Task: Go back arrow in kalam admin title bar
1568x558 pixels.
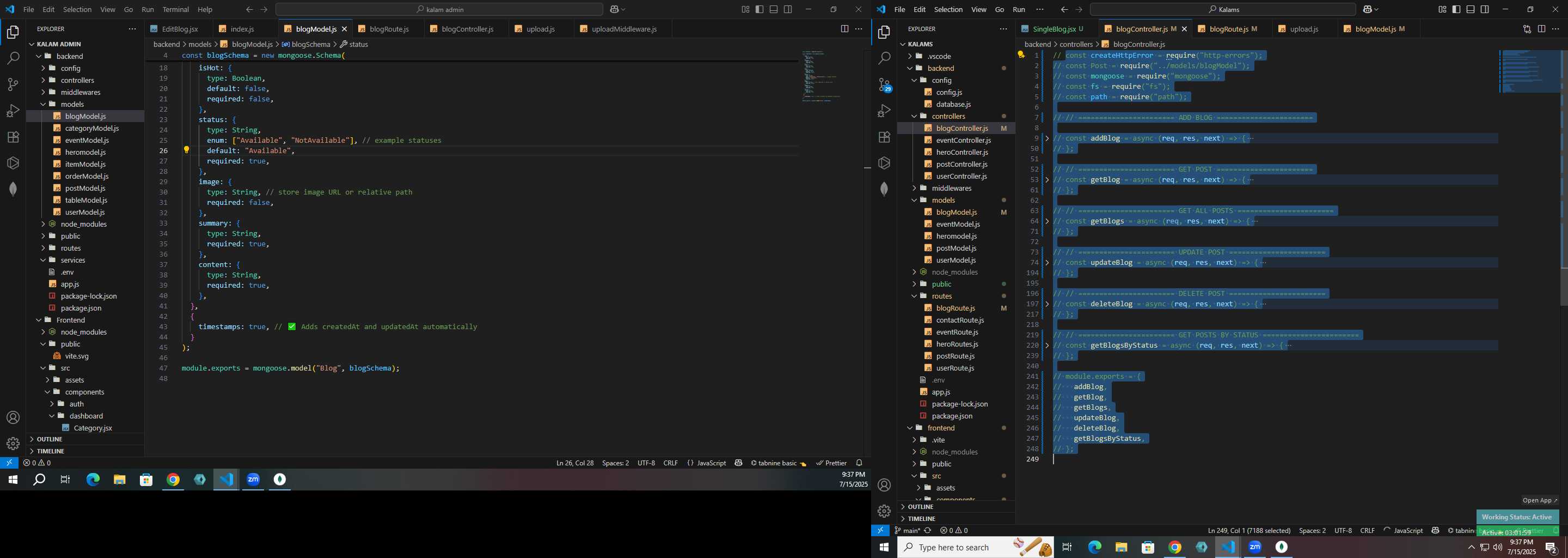Action: point(249,9)
